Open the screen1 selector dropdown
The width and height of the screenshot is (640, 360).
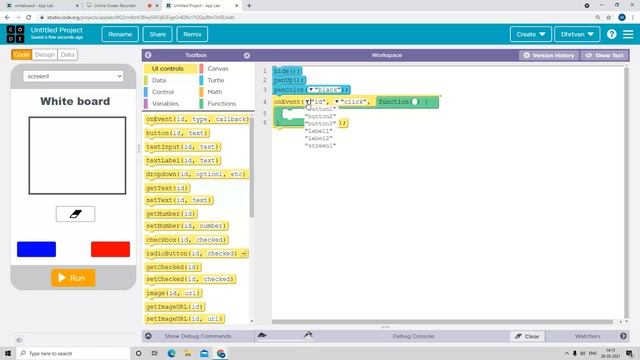tap(73, 76)
